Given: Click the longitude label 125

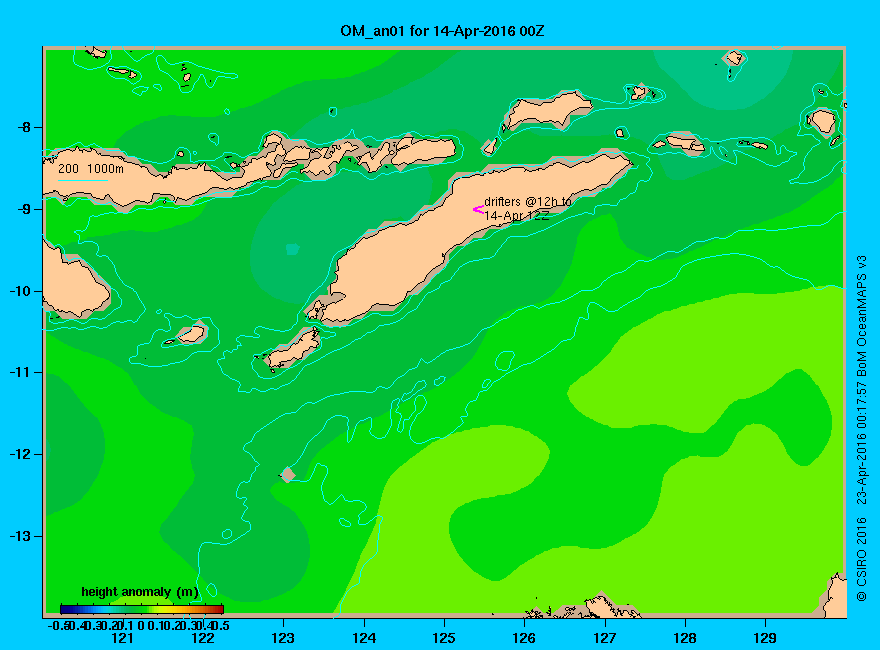Looking at the screenshot, I should coord(444,638).
